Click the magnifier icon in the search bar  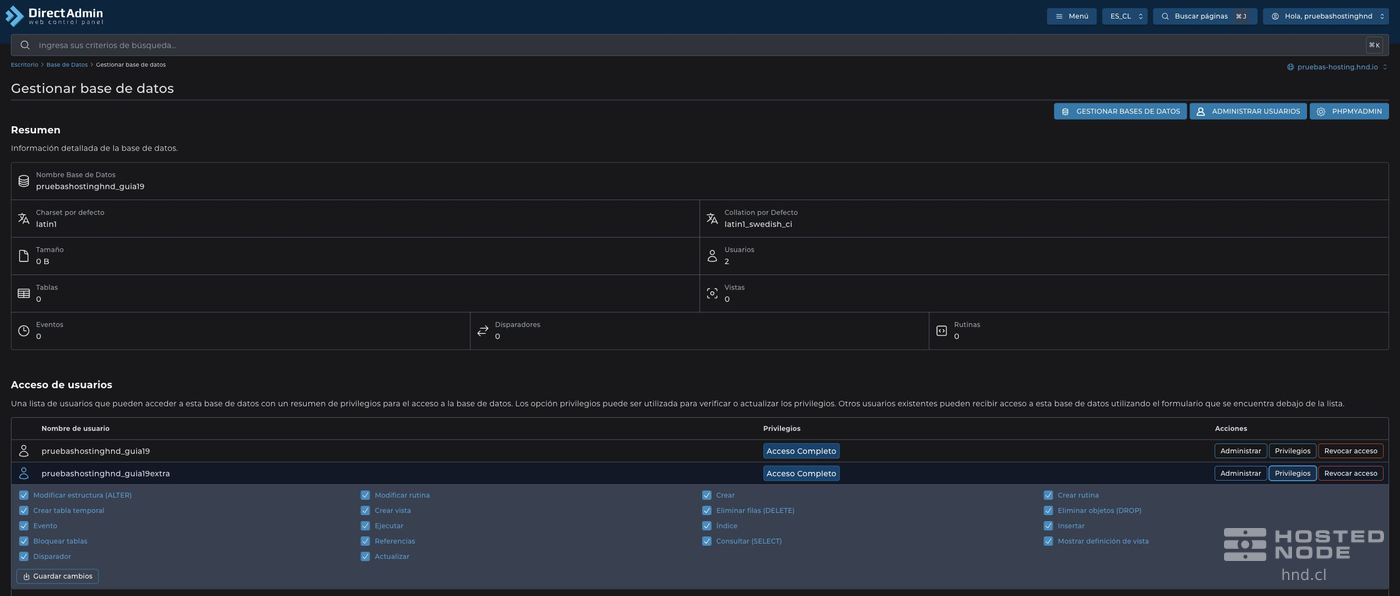(25, 45)
